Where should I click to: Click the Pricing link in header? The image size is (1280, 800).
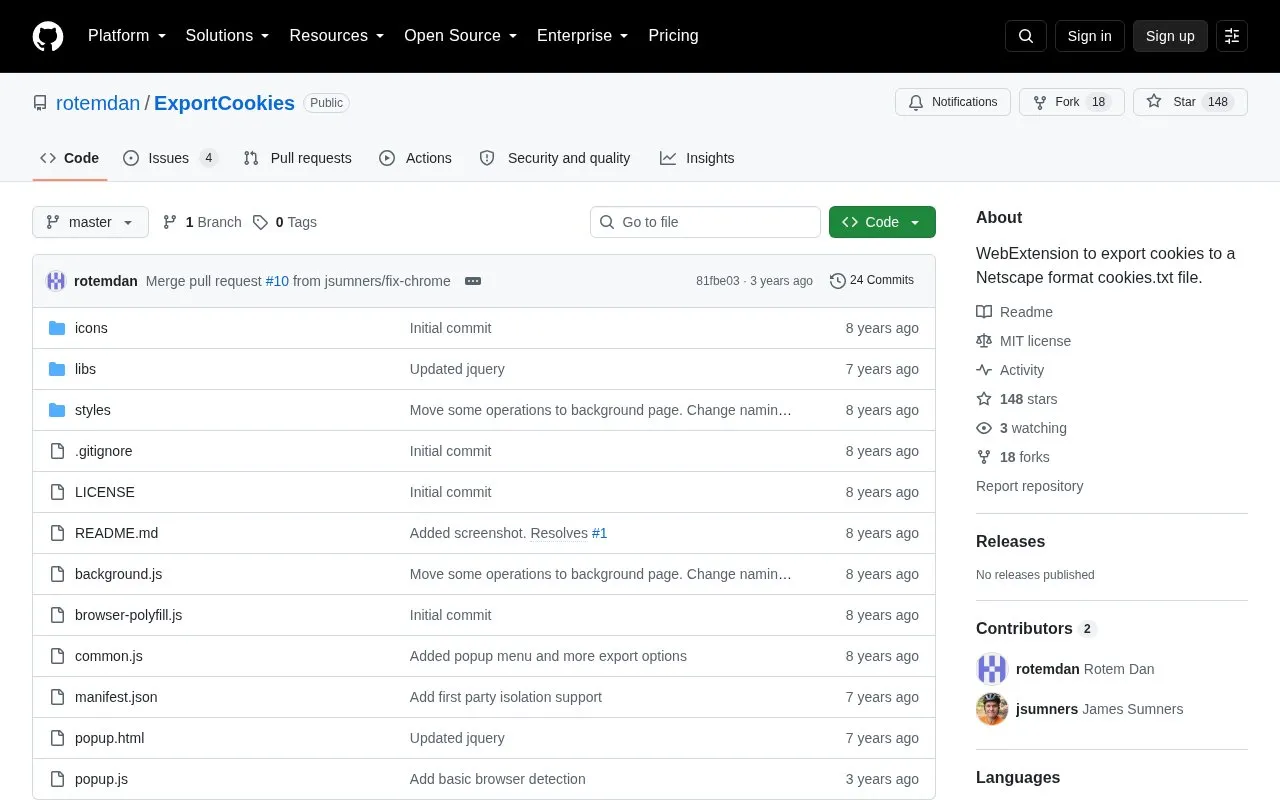[x=673, y=36]
